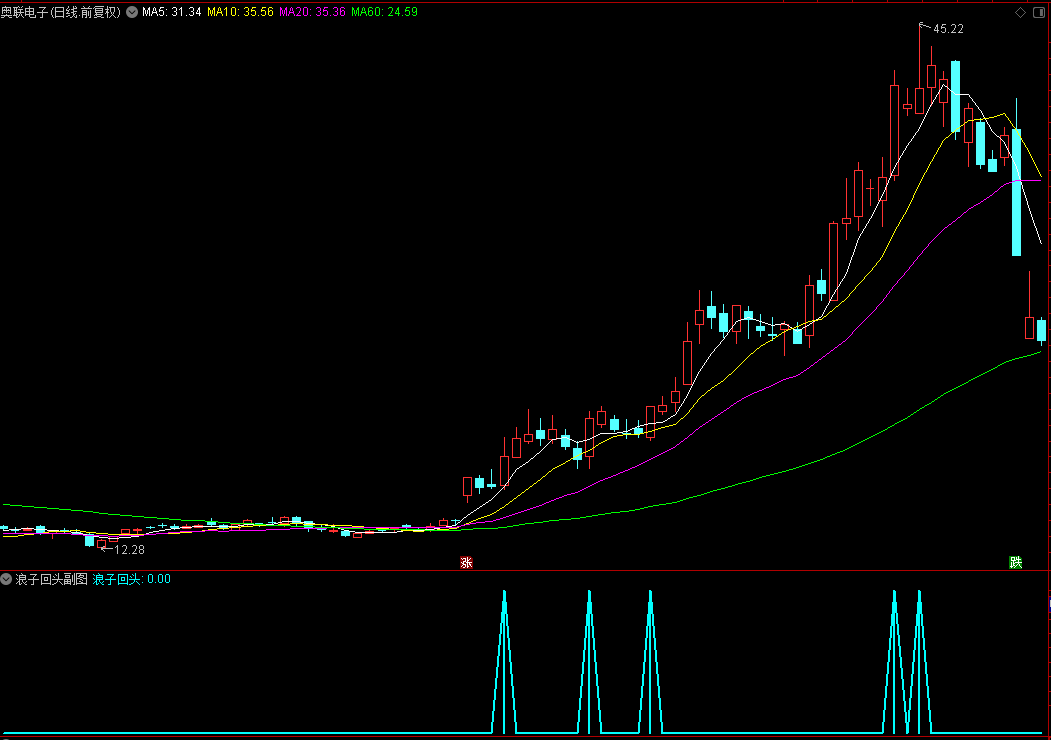Open the dropdown beside 奥联电子 chart title
The width and height of the screenshot is (1051, 740).
(x=132, y=12)
